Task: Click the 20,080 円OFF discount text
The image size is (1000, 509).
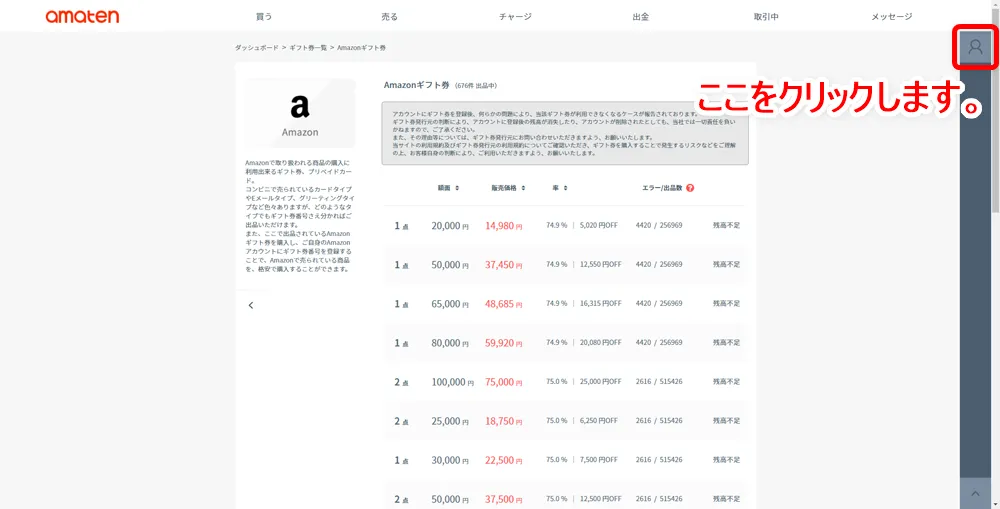Action: 600,343
